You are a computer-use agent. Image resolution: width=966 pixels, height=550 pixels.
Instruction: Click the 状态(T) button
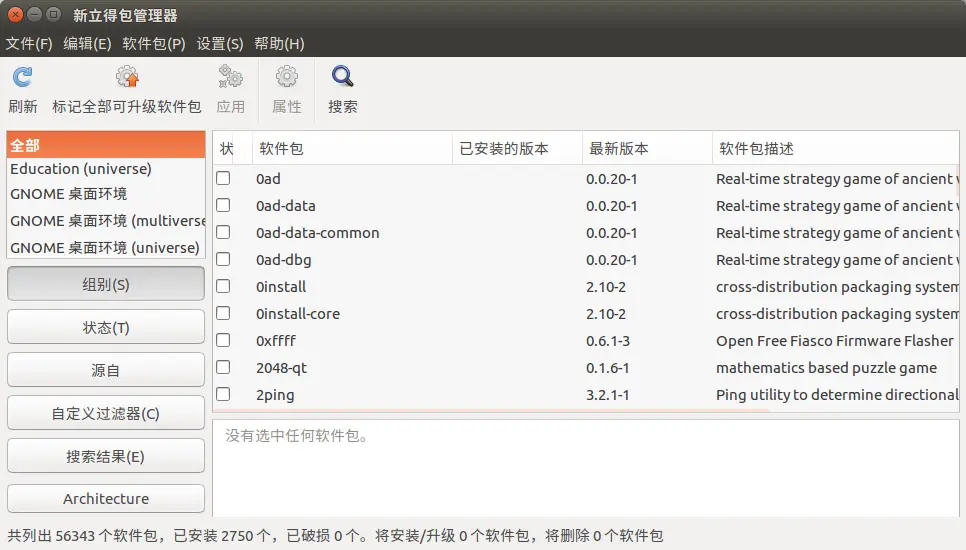[106, 327]
